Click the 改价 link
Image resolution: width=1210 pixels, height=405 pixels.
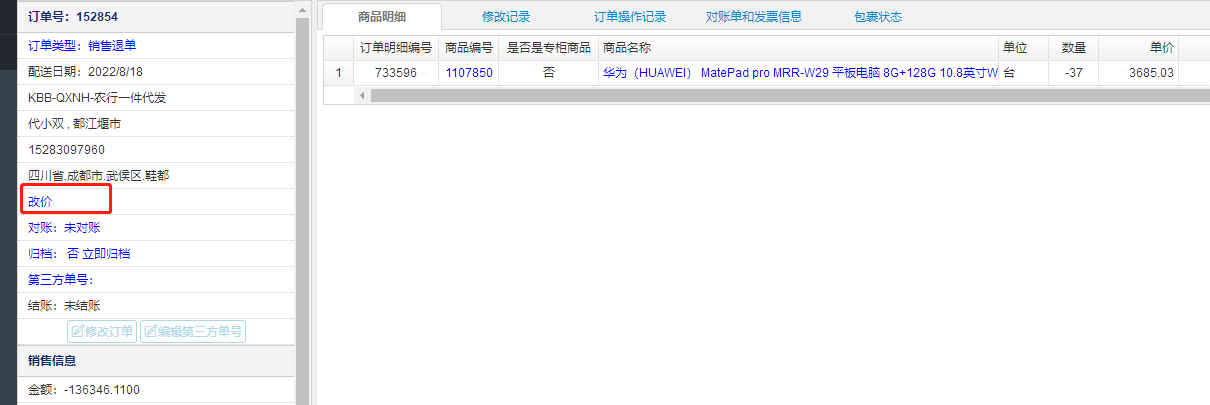[41, 202]
